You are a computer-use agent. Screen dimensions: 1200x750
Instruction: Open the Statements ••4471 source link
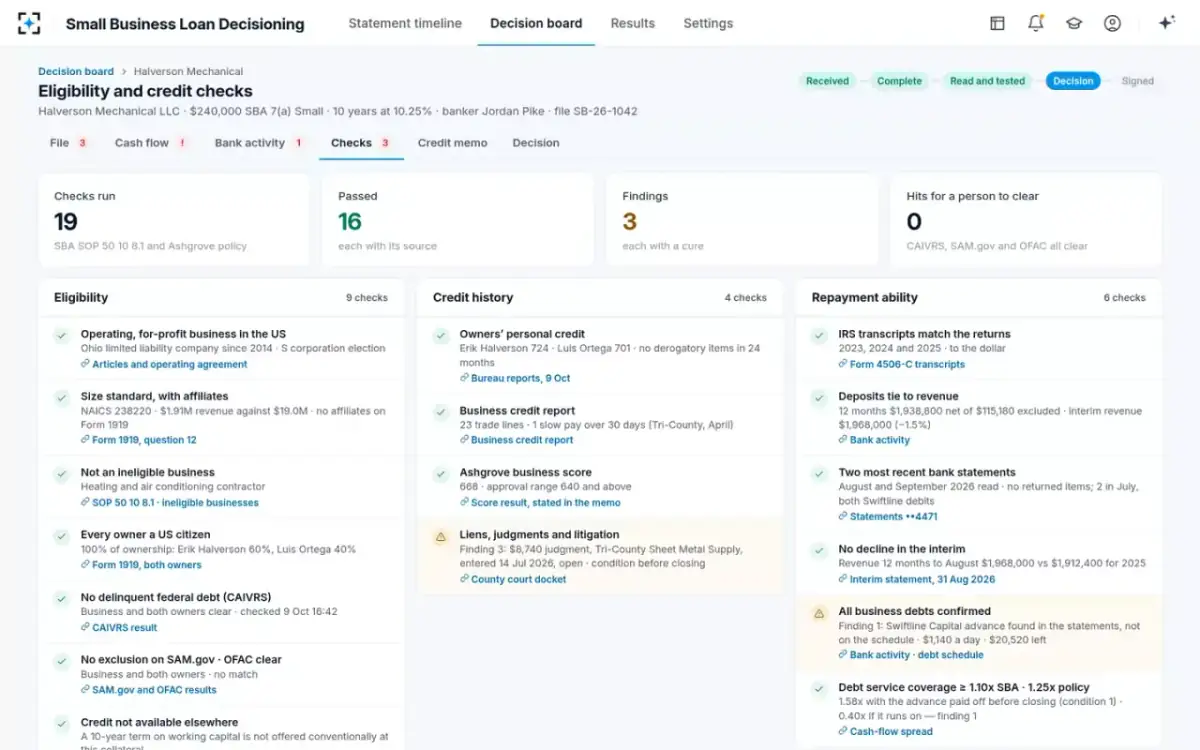point(894,517)
